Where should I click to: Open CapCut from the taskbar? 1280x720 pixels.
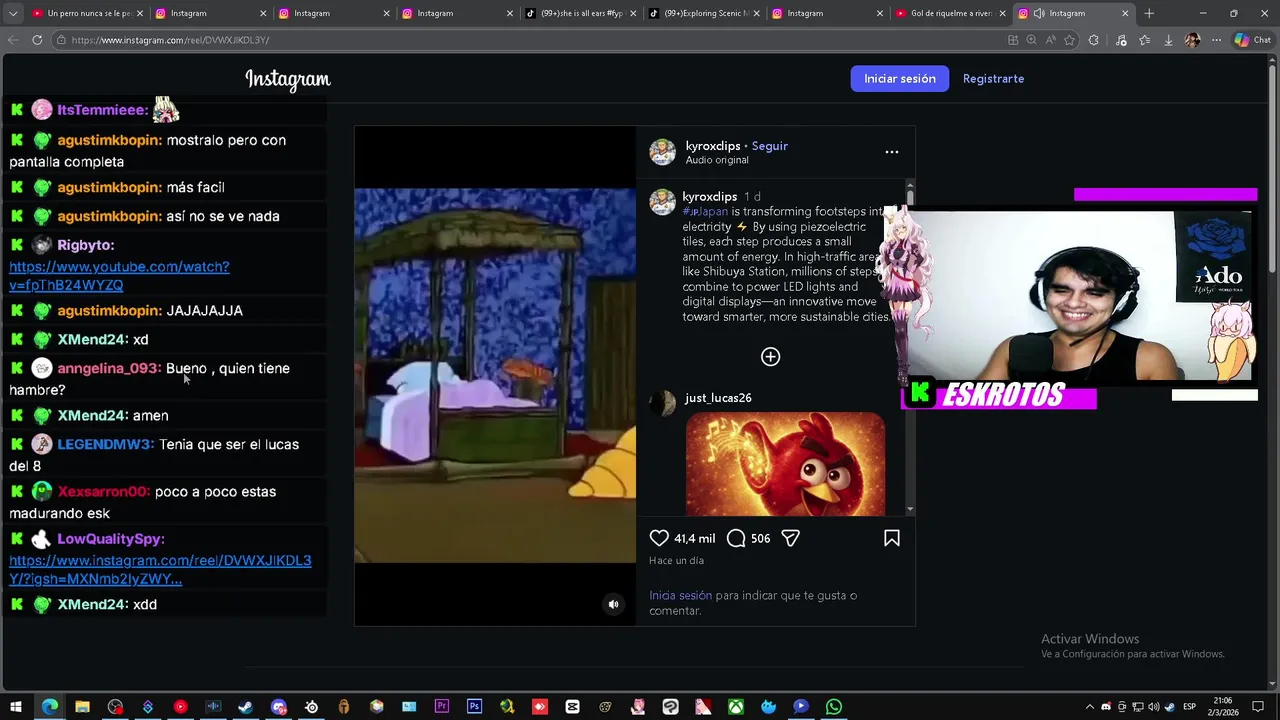(572, 707)
